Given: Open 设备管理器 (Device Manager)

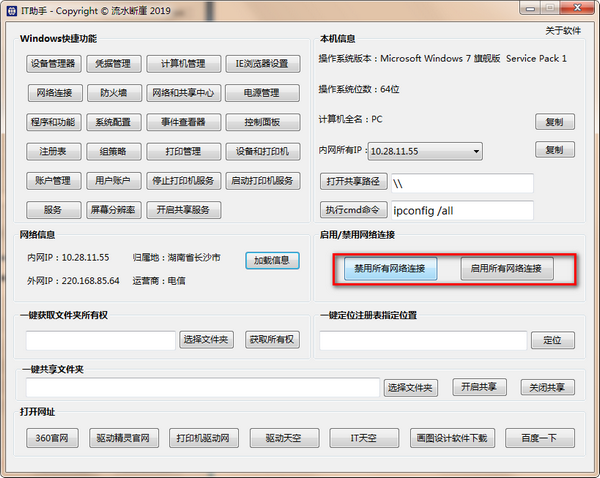Looking at the screenshot, I should point(54,64).
